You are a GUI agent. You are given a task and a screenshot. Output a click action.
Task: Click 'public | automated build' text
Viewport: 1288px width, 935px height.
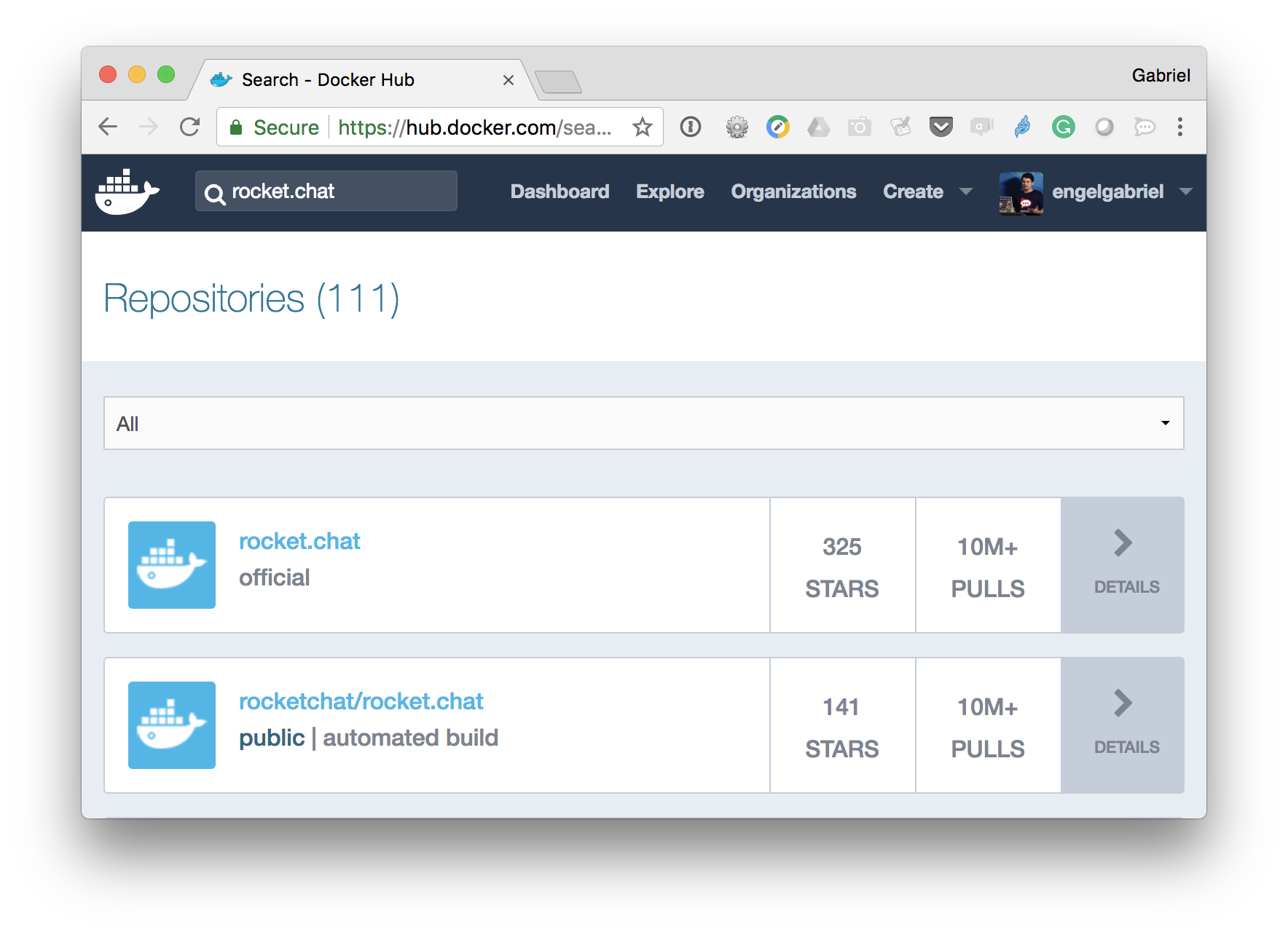click(x=369, y=738)
